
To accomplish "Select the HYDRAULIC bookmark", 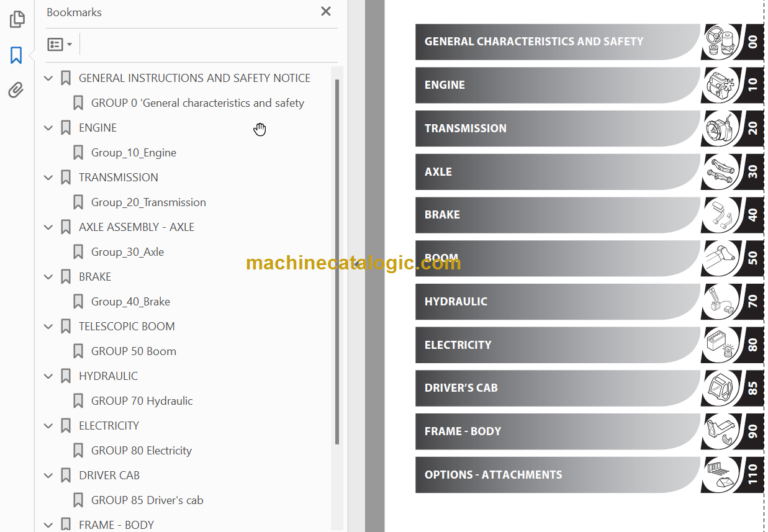I will [x=108, y=376].
